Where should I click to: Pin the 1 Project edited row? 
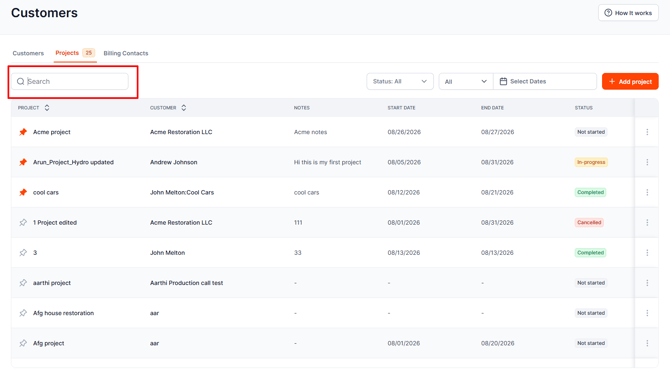(x=23, y=223)
